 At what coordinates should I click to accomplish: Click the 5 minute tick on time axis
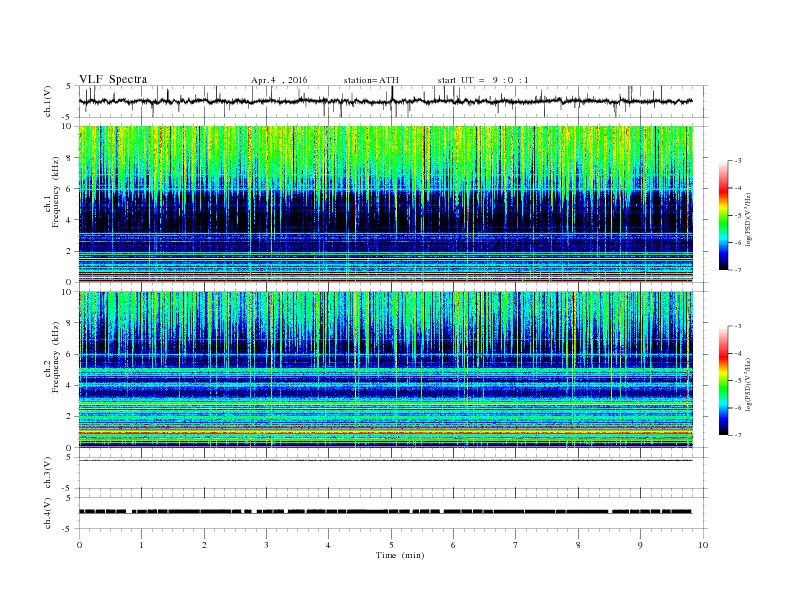pos(391,545)
